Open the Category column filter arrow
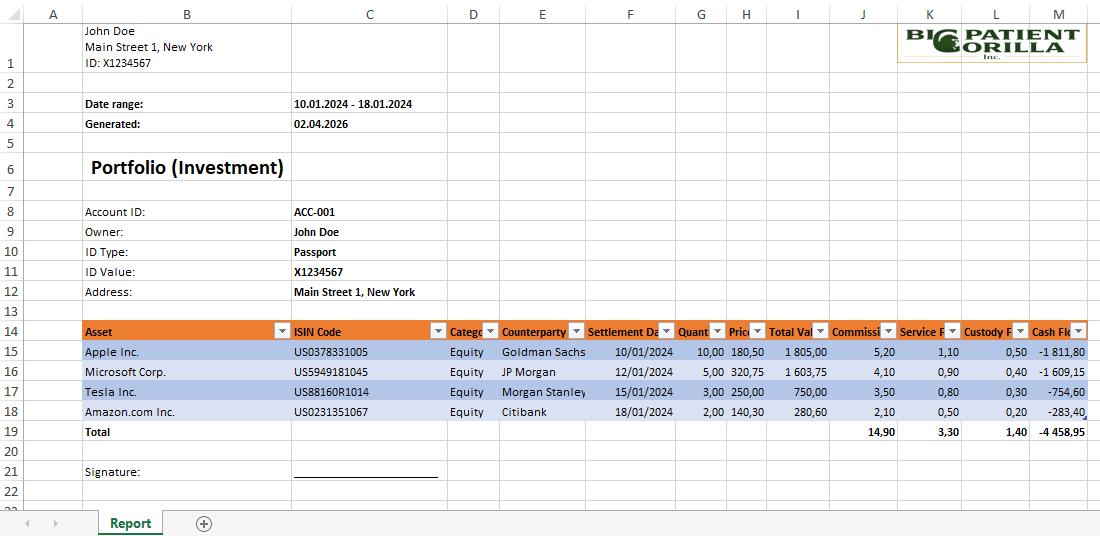The image size is (1100, 536). click(490, 332)
